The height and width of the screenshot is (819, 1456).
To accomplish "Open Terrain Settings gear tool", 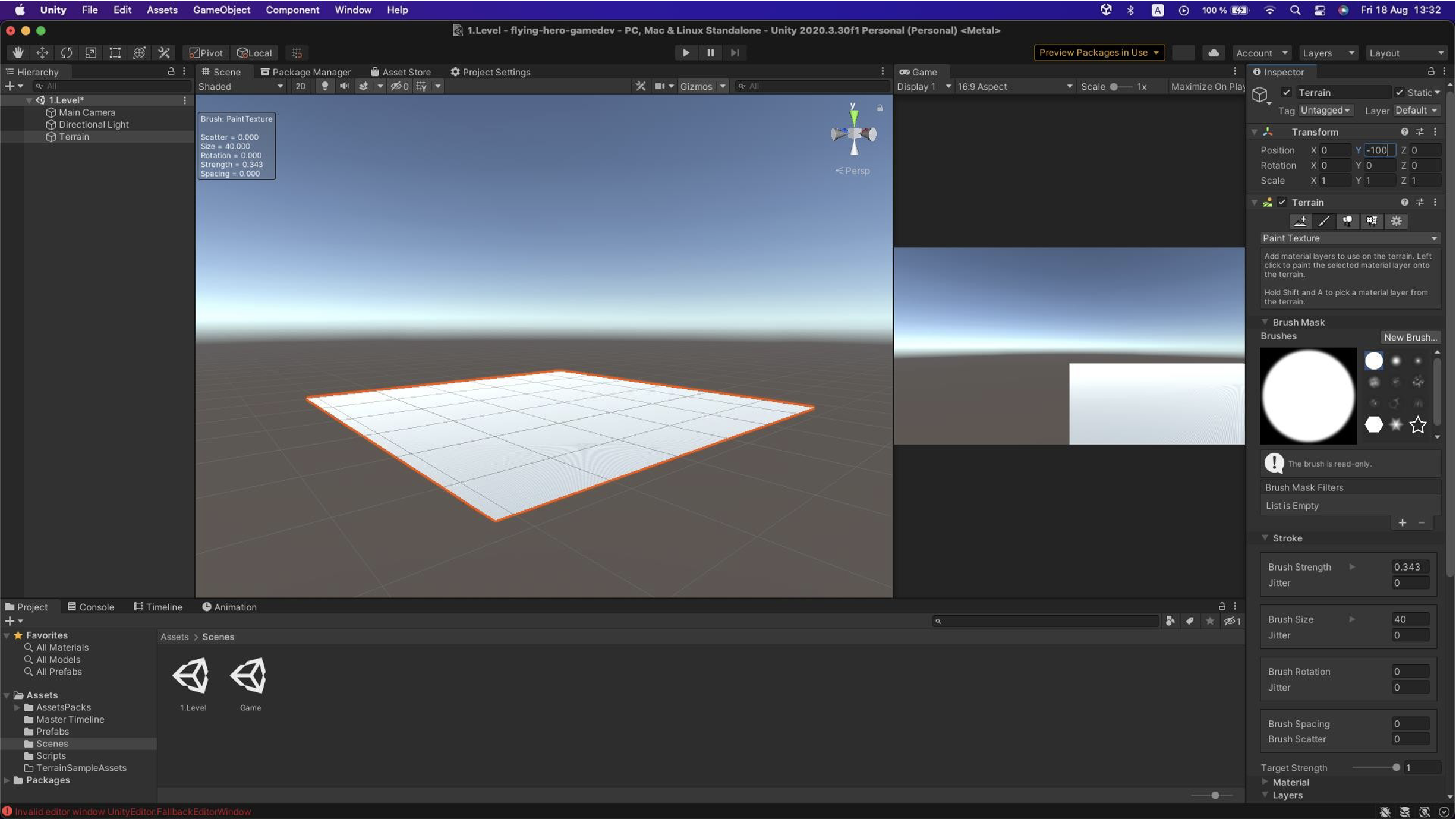I will pyautogui.click(x=1396, y=221).
